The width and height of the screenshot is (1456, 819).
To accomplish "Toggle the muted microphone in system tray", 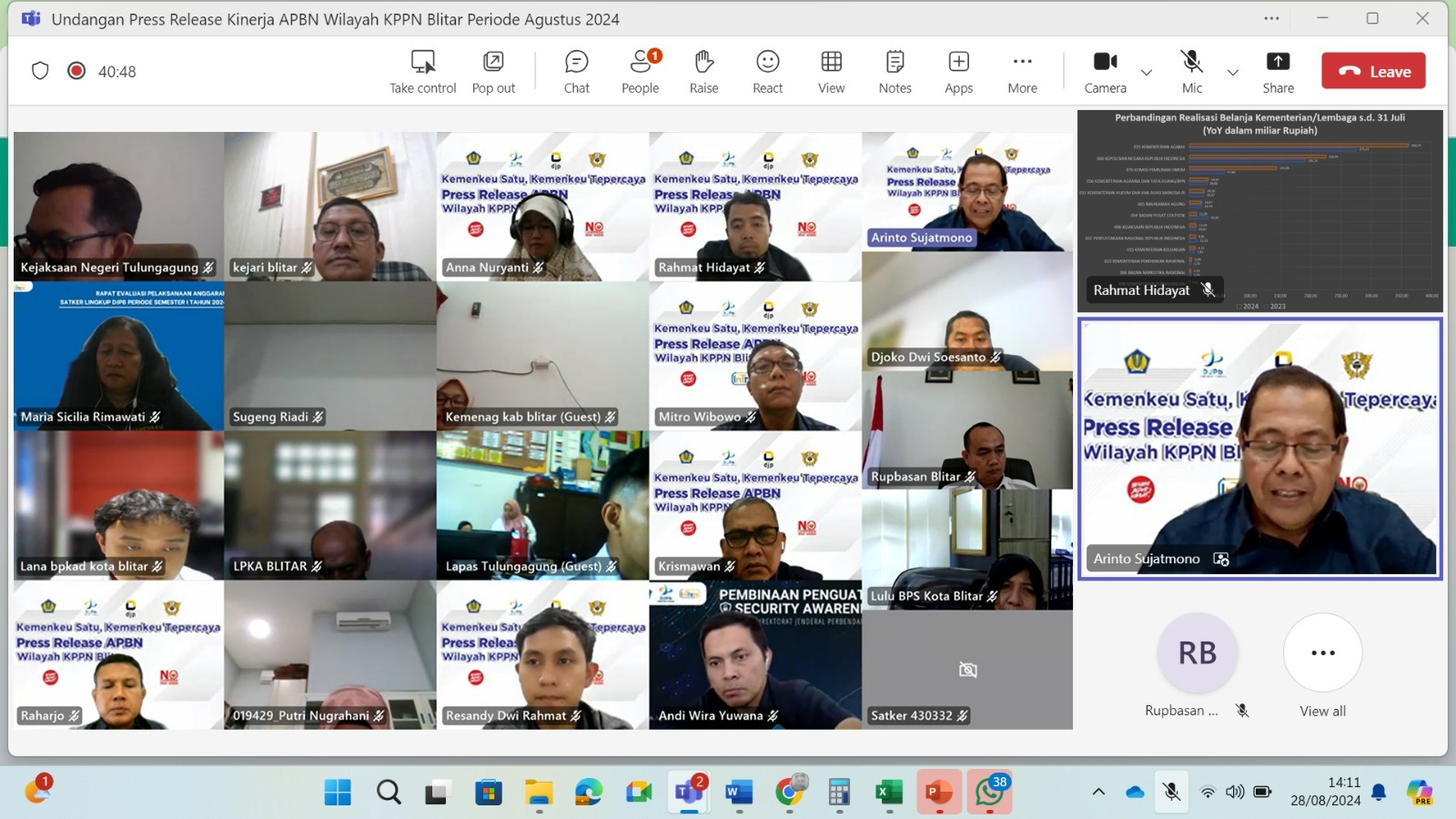I will 1171,792.
